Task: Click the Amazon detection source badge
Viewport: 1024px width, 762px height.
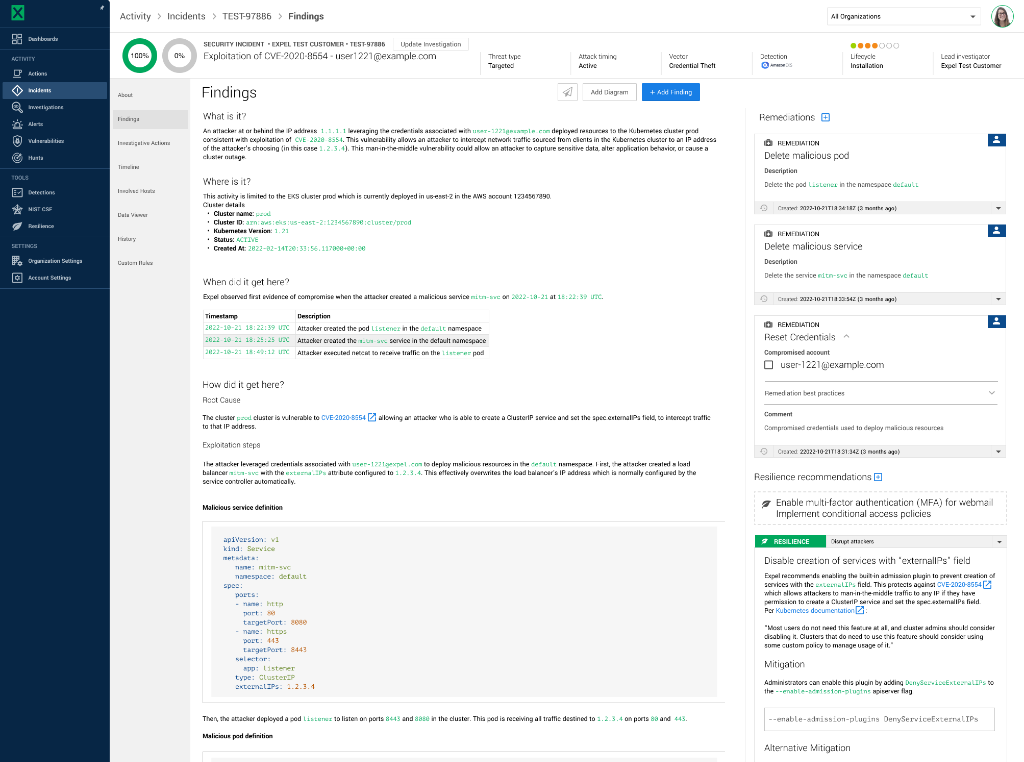Action: 776,65
